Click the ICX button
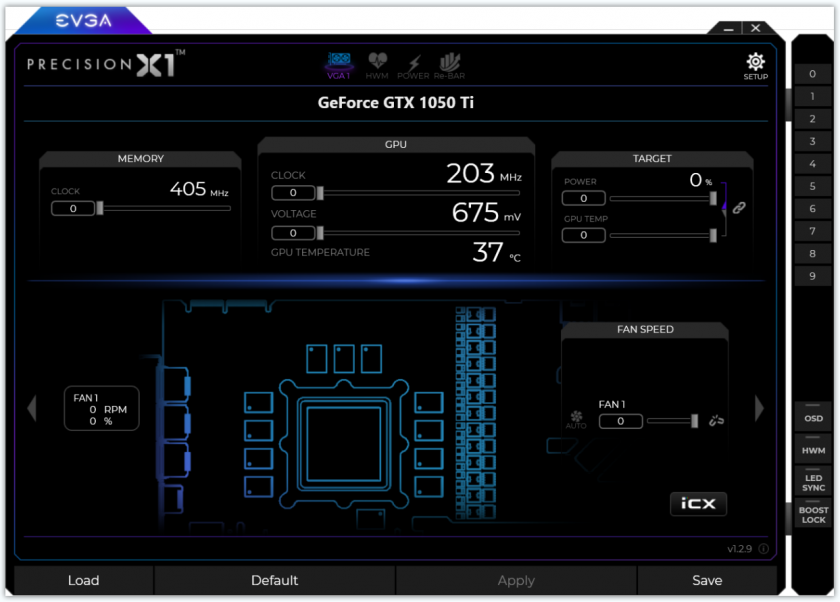 (698, 503)
